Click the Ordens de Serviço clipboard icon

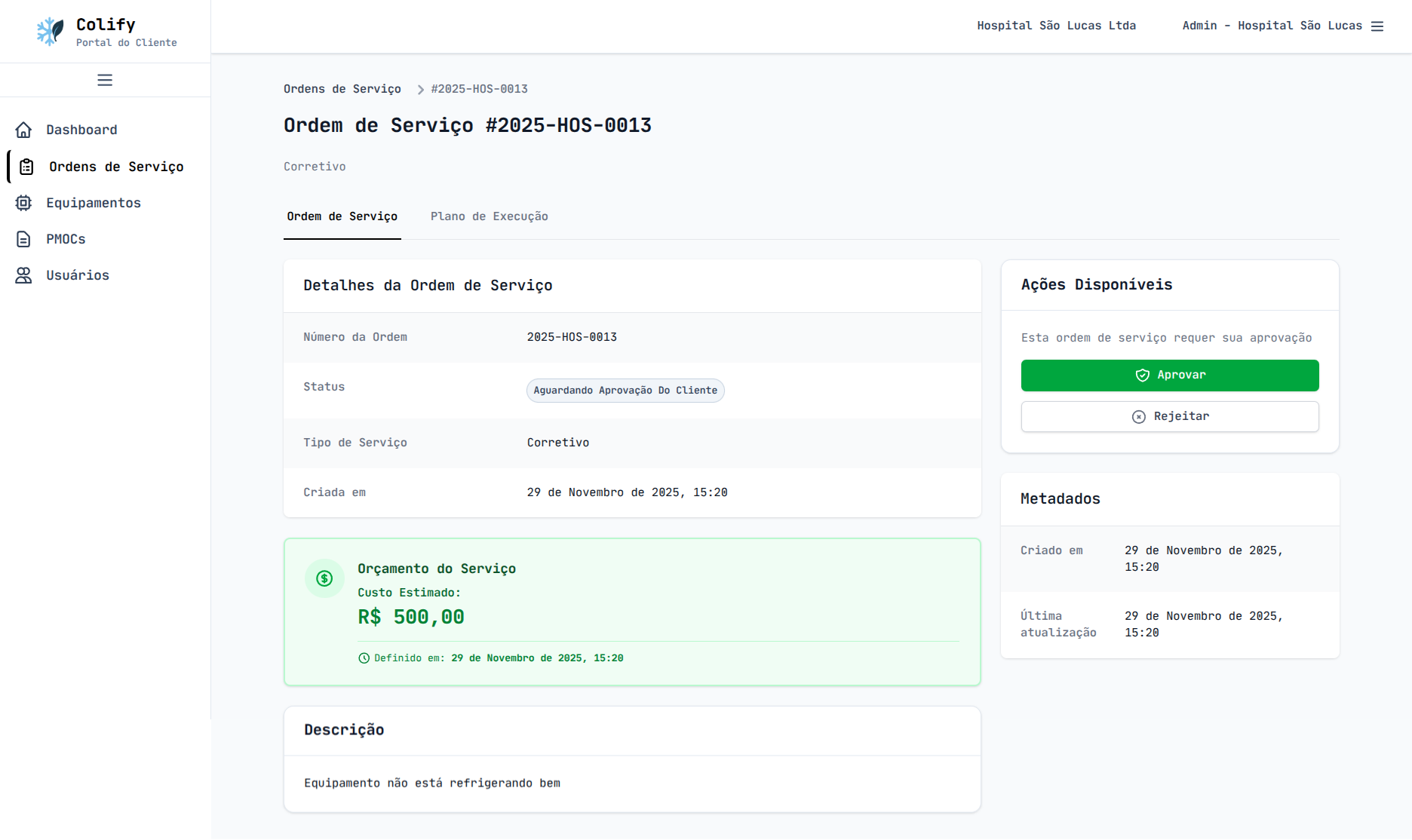coord(26,167)
